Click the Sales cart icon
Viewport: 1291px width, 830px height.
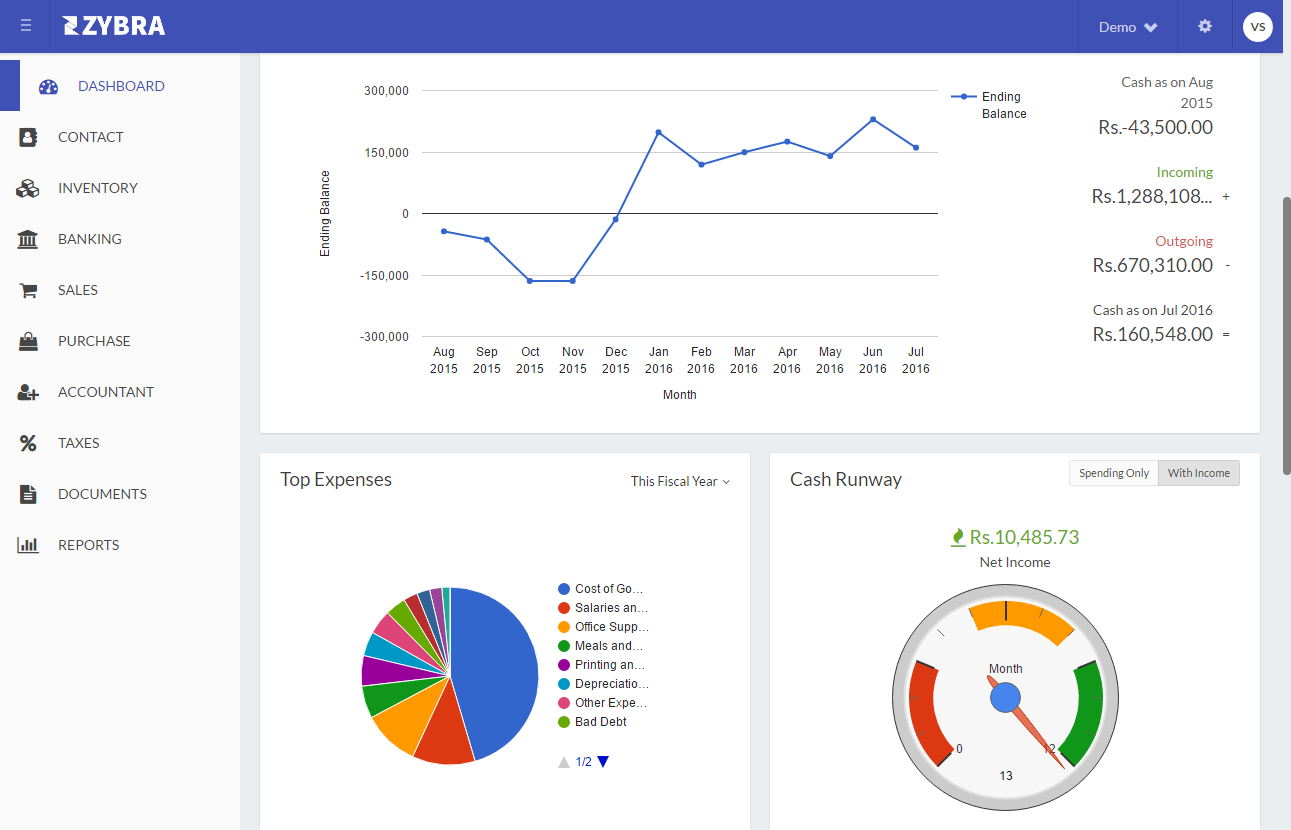click(x=28, y=290)
